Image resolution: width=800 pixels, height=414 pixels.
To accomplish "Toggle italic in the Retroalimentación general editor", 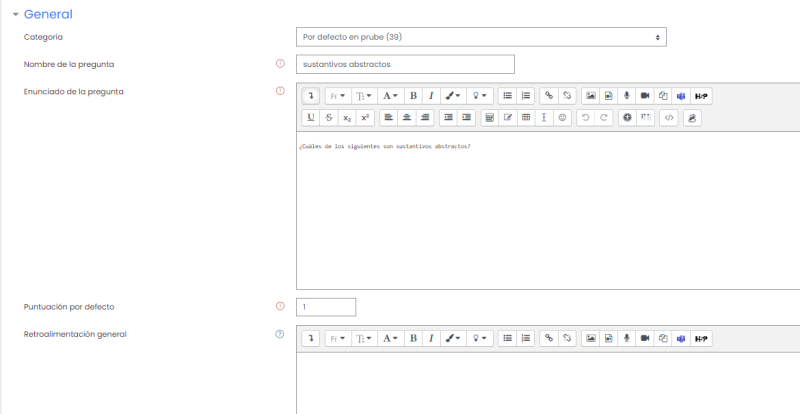I will [x=430, y=338].
